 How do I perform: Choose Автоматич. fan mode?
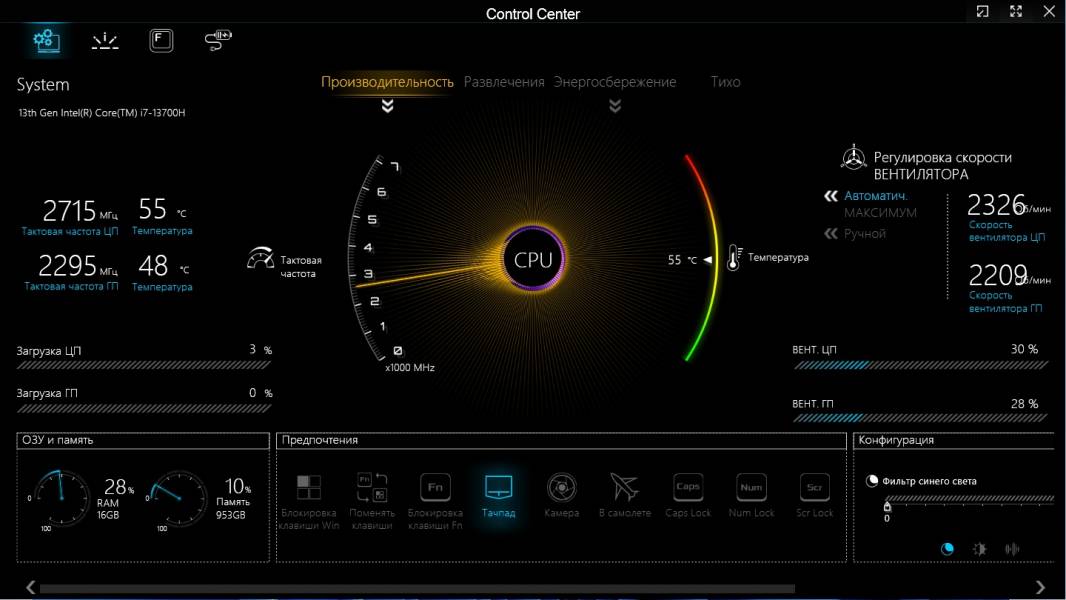pos(876,196)
